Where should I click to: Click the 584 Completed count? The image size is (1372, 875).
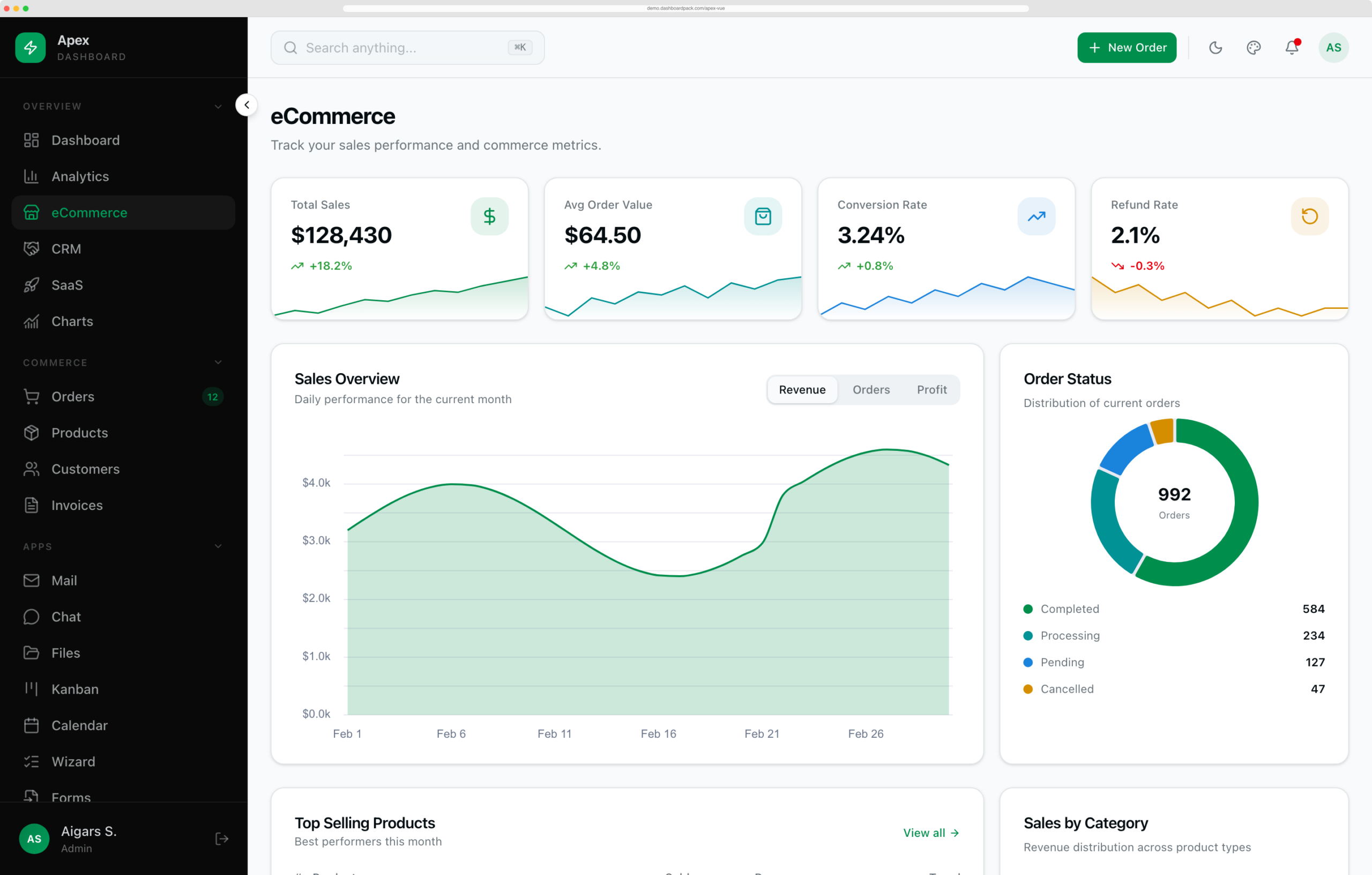(1313, 609)
